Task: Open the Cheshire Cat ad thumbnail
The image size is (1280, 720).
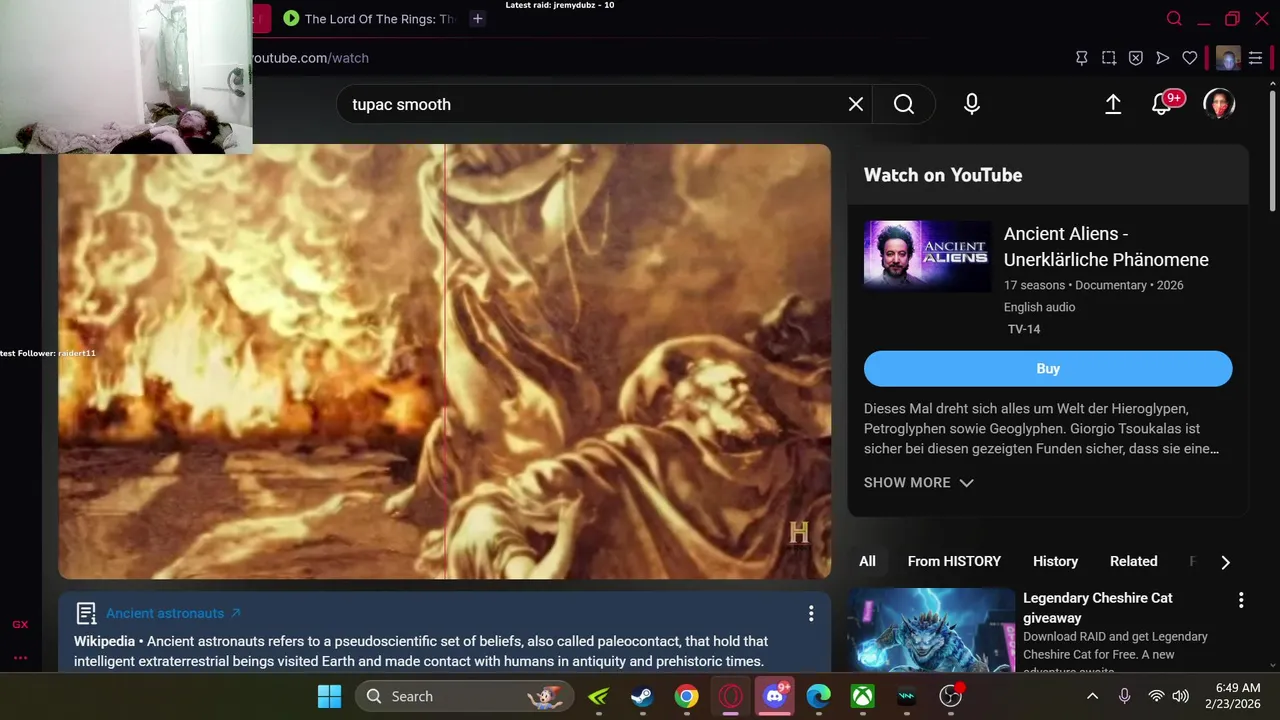Action: click(931, 629)
